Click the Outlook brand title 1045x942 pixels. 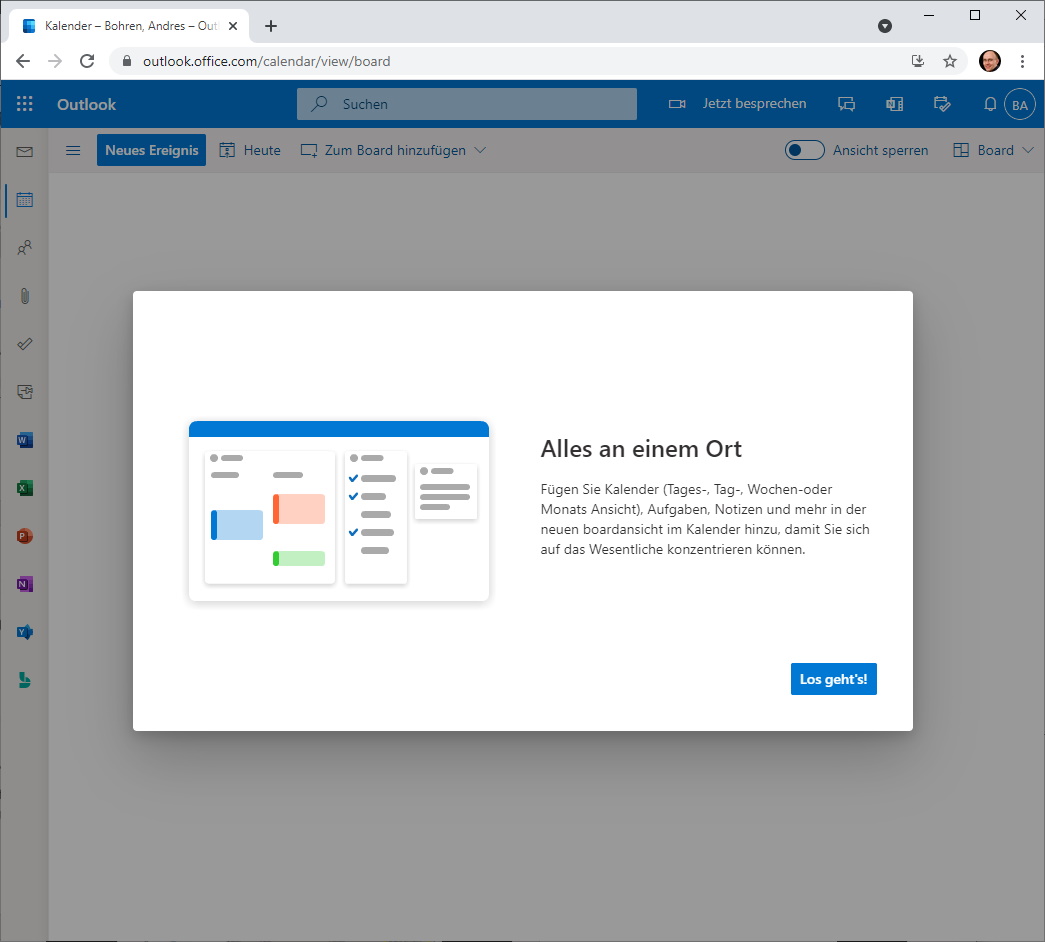pos(87,105)
